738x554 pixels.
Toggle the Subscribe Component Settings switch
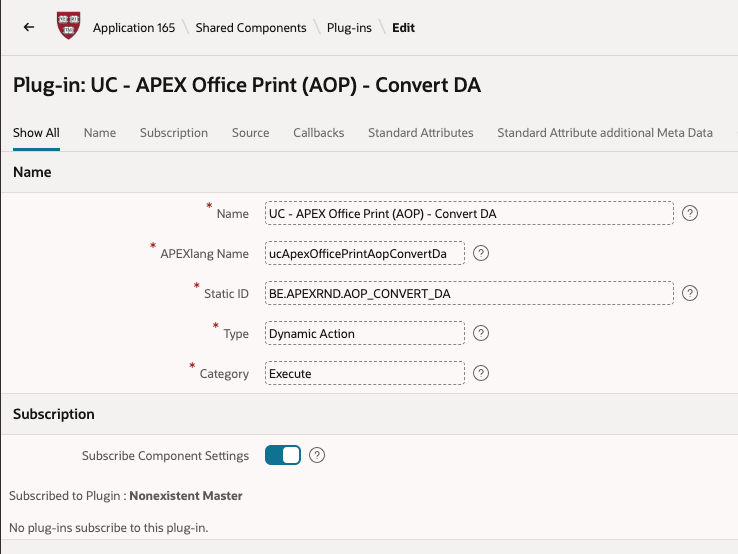(x=283, y=455)
